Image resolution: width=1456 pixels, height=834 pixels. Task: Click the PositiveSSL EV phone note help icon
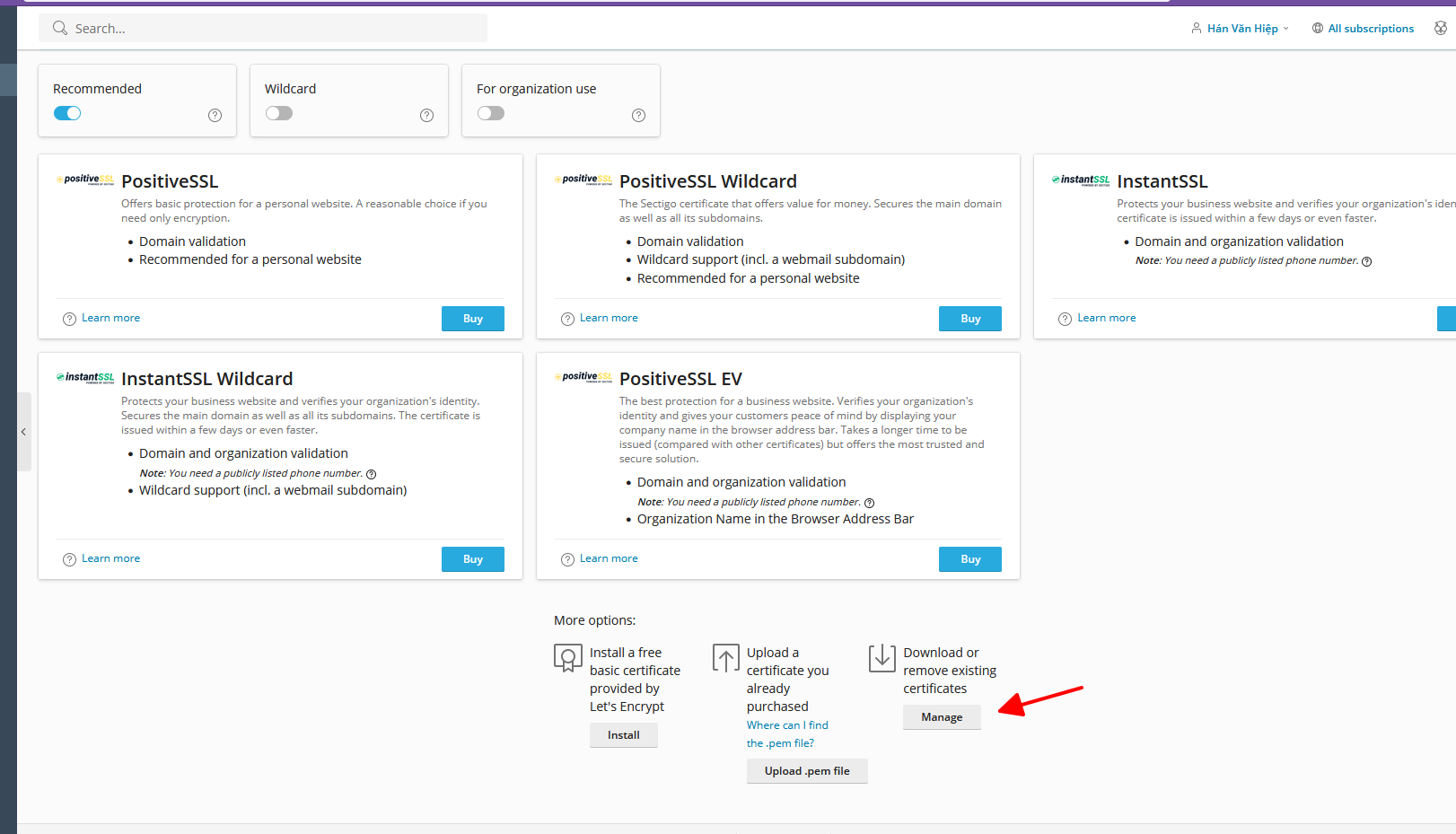point(869,503)
